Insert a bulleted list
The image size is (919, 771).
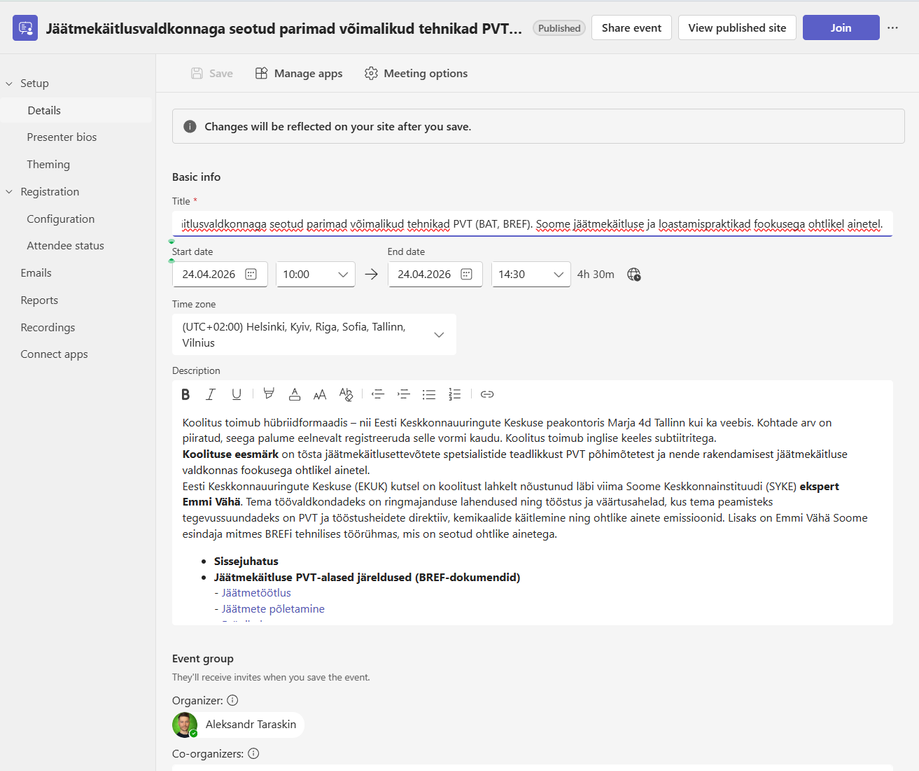(429, 394)
